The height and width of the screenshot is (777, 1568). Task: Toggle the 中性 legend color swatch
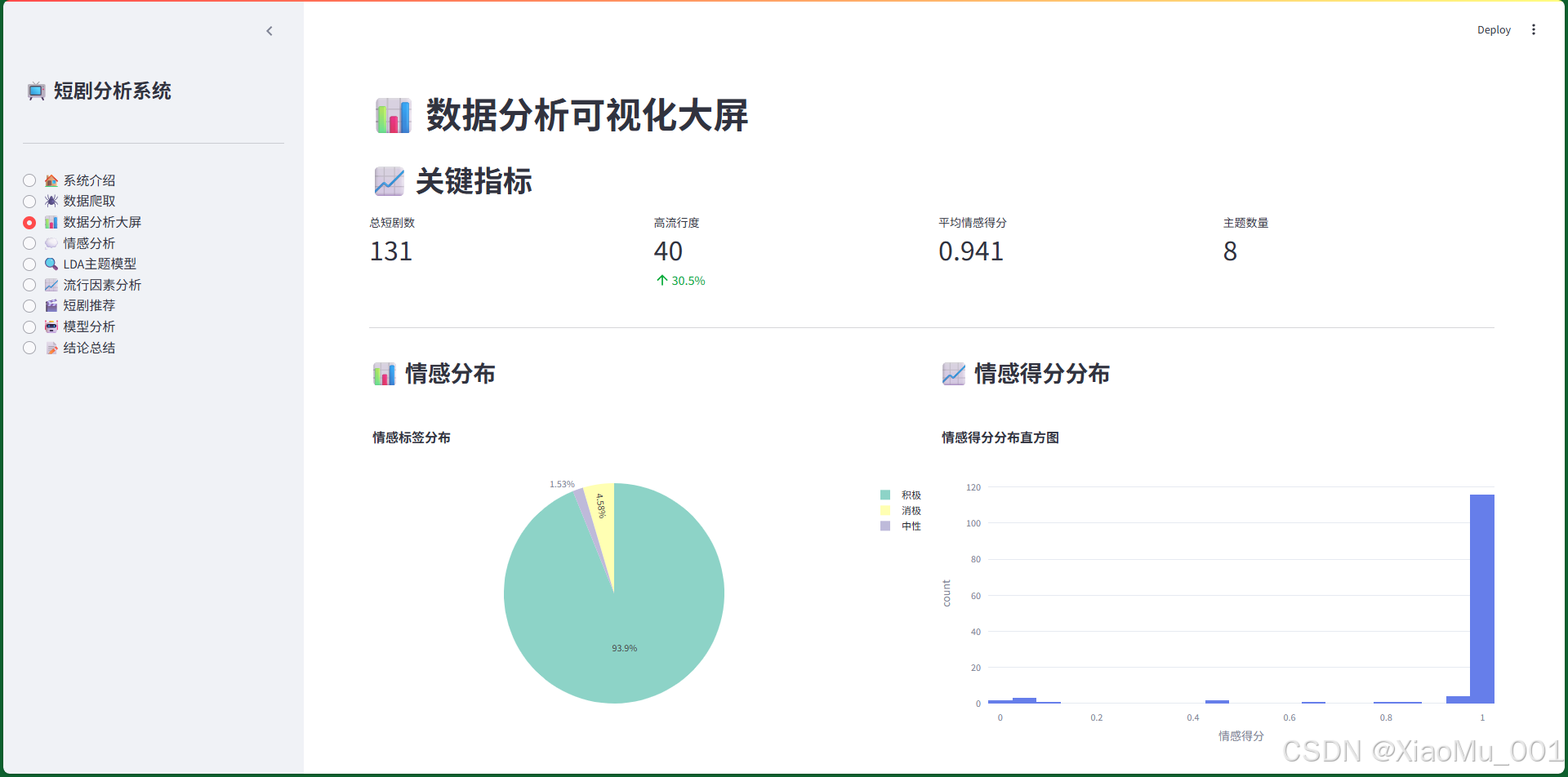pyautogui.click(x=884, y=526)
